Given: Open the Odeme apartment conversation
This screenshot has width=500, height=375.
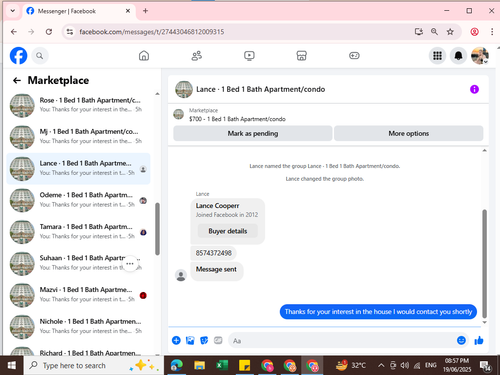Looking at the screenshot, I should pos(78,200).
